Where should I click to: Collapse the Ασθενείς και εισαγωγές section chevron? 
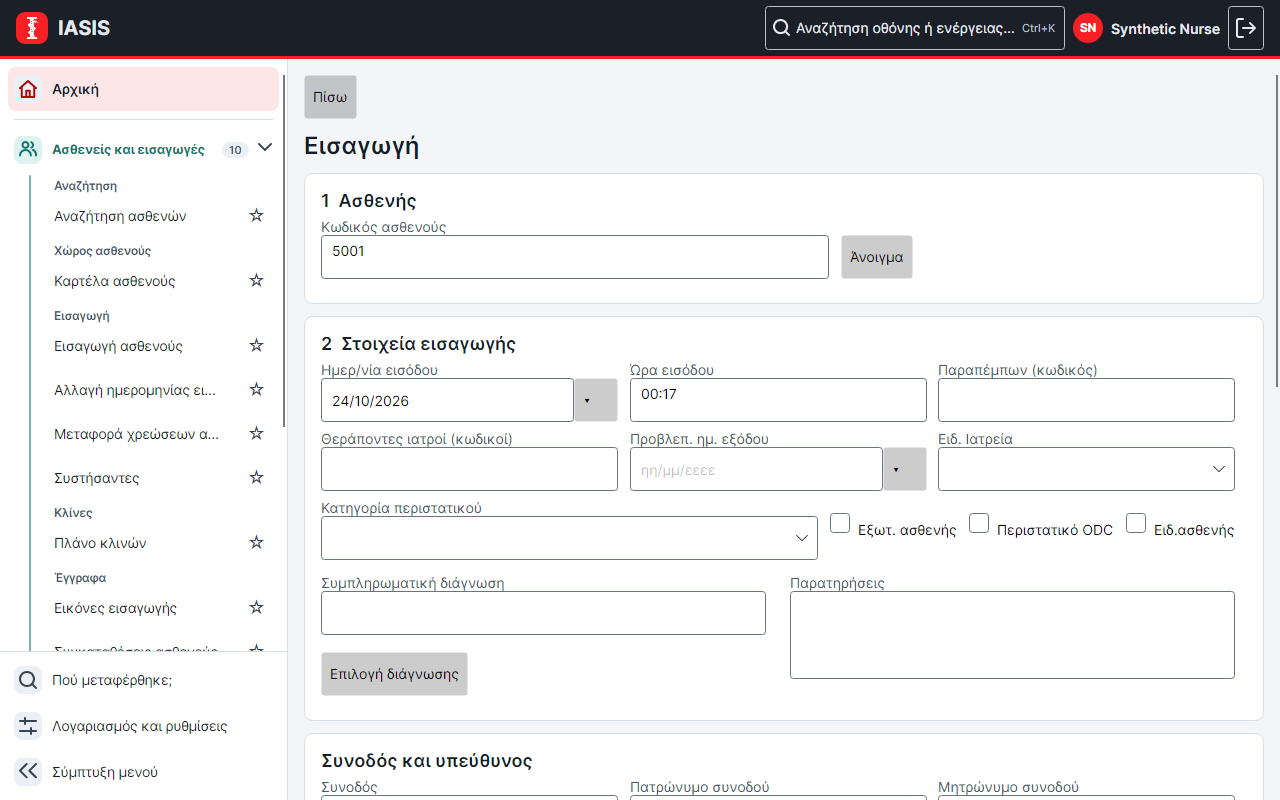click(265, 148)
